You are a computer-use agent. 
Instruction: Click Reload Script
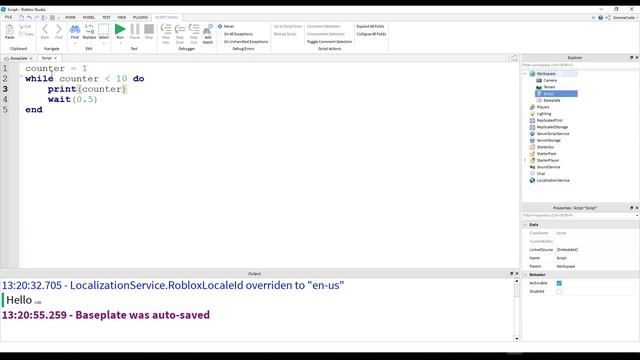coord(285,34)
